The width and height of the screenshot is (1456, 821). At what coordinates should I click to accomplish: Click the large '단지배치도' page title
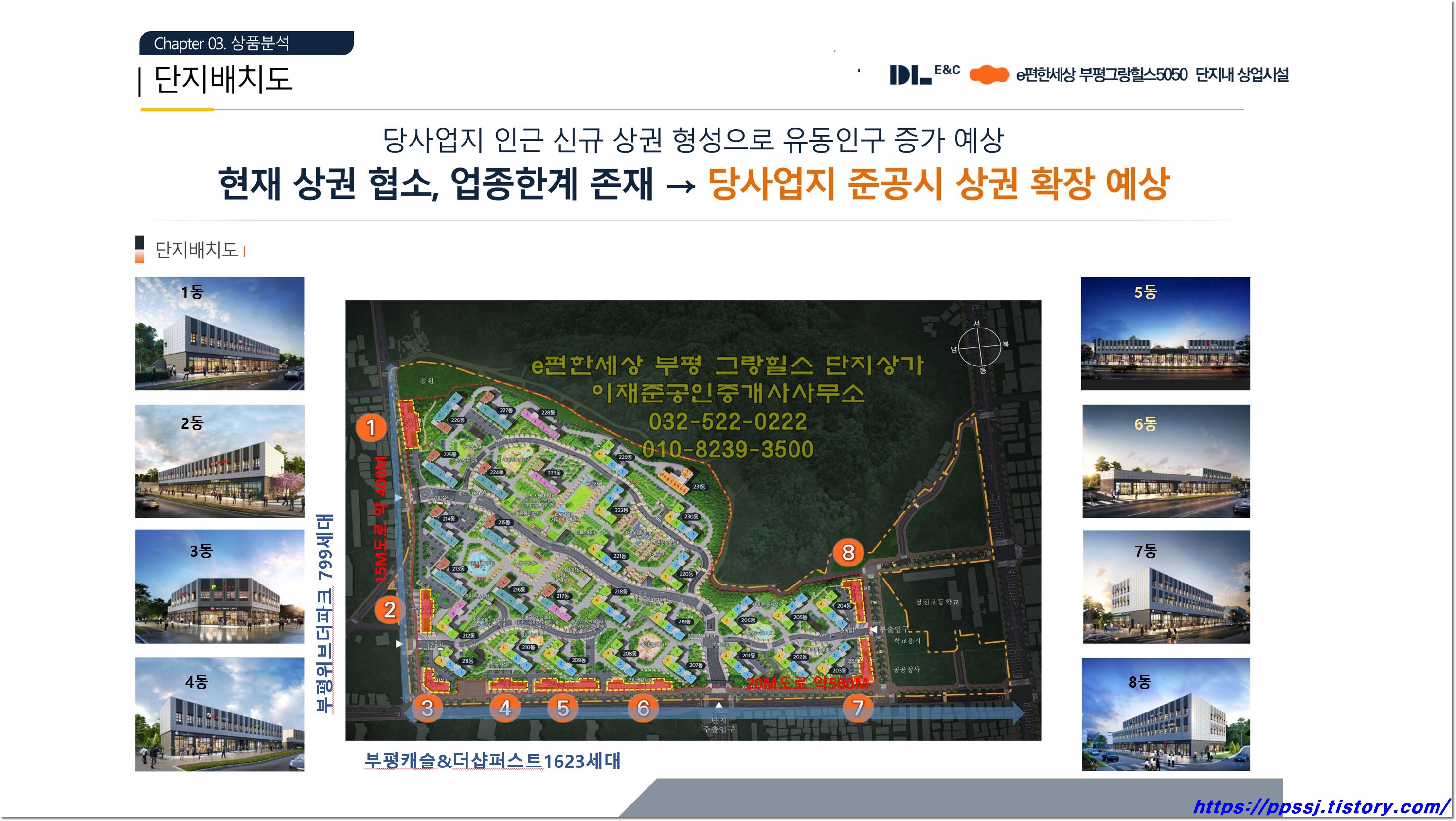click(223, 79)
